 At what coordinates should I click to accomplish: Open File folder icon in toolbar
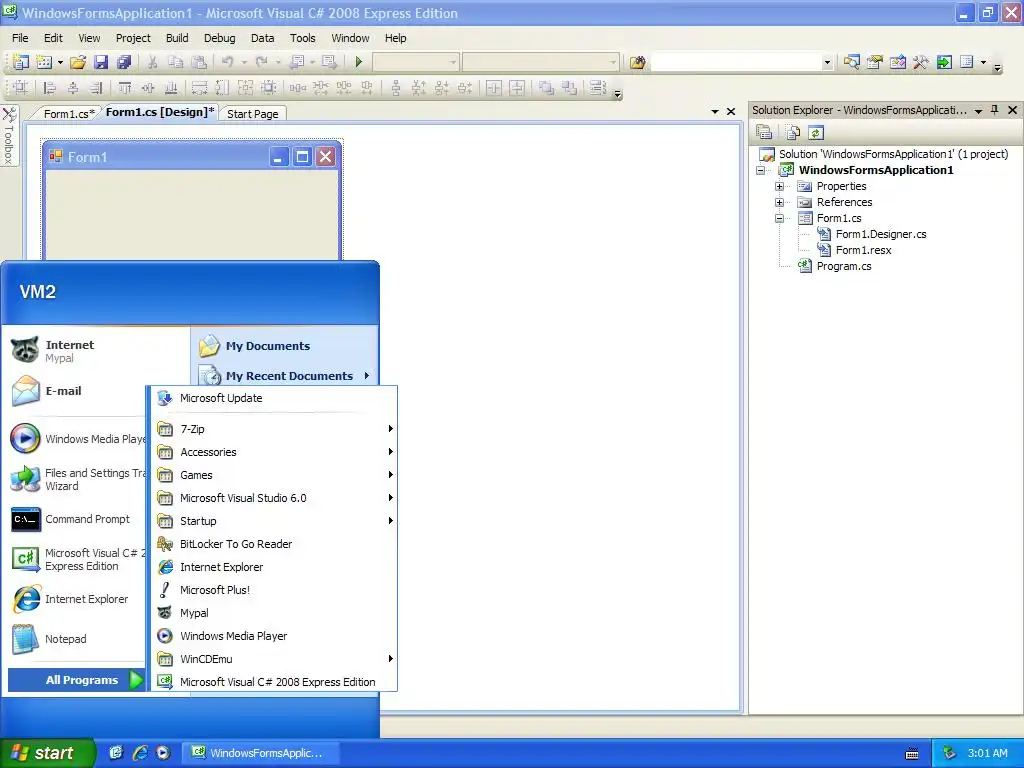pos(78,62)
